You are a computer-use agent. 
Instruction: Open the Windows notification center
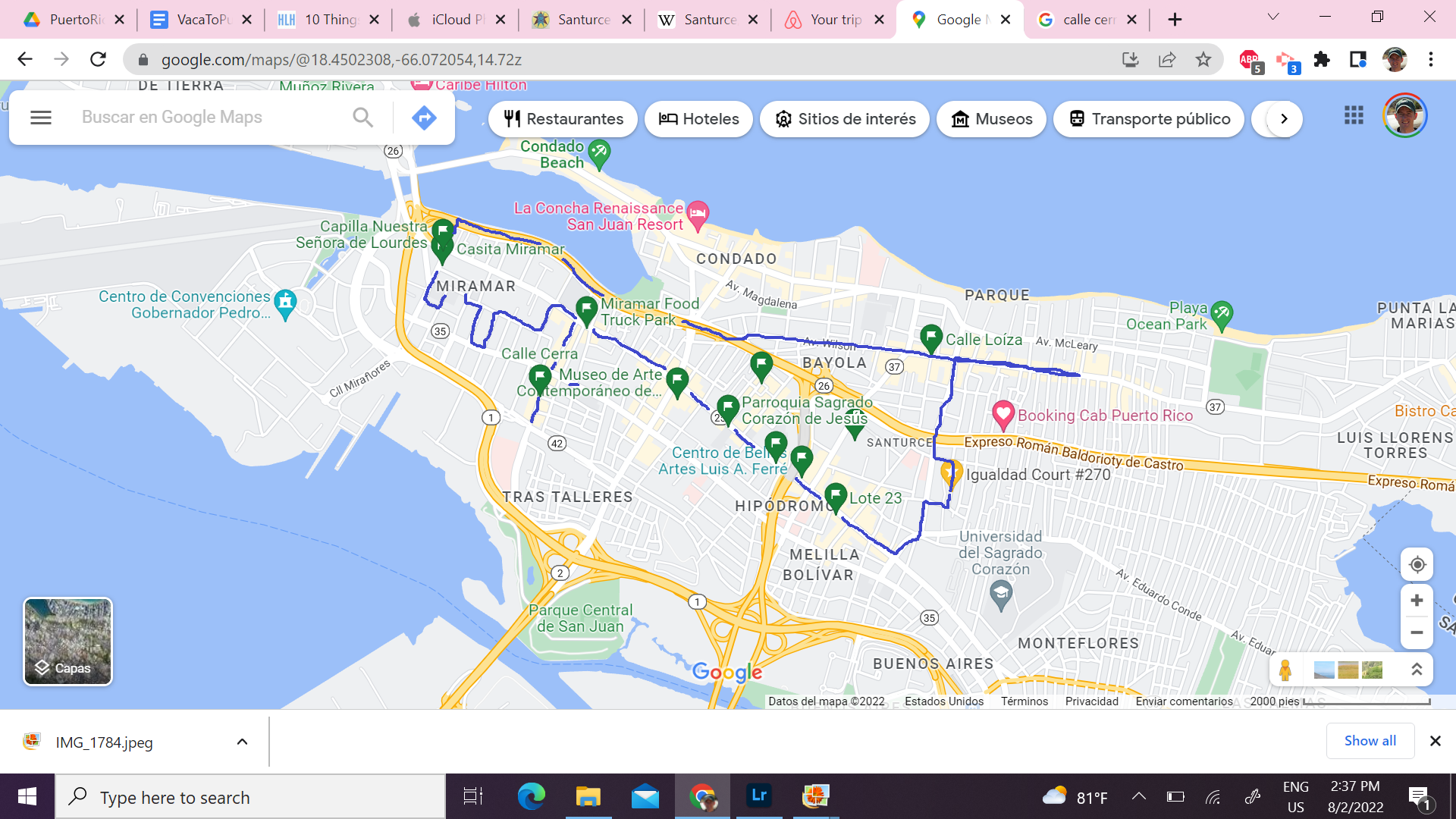coord(1419,797)
